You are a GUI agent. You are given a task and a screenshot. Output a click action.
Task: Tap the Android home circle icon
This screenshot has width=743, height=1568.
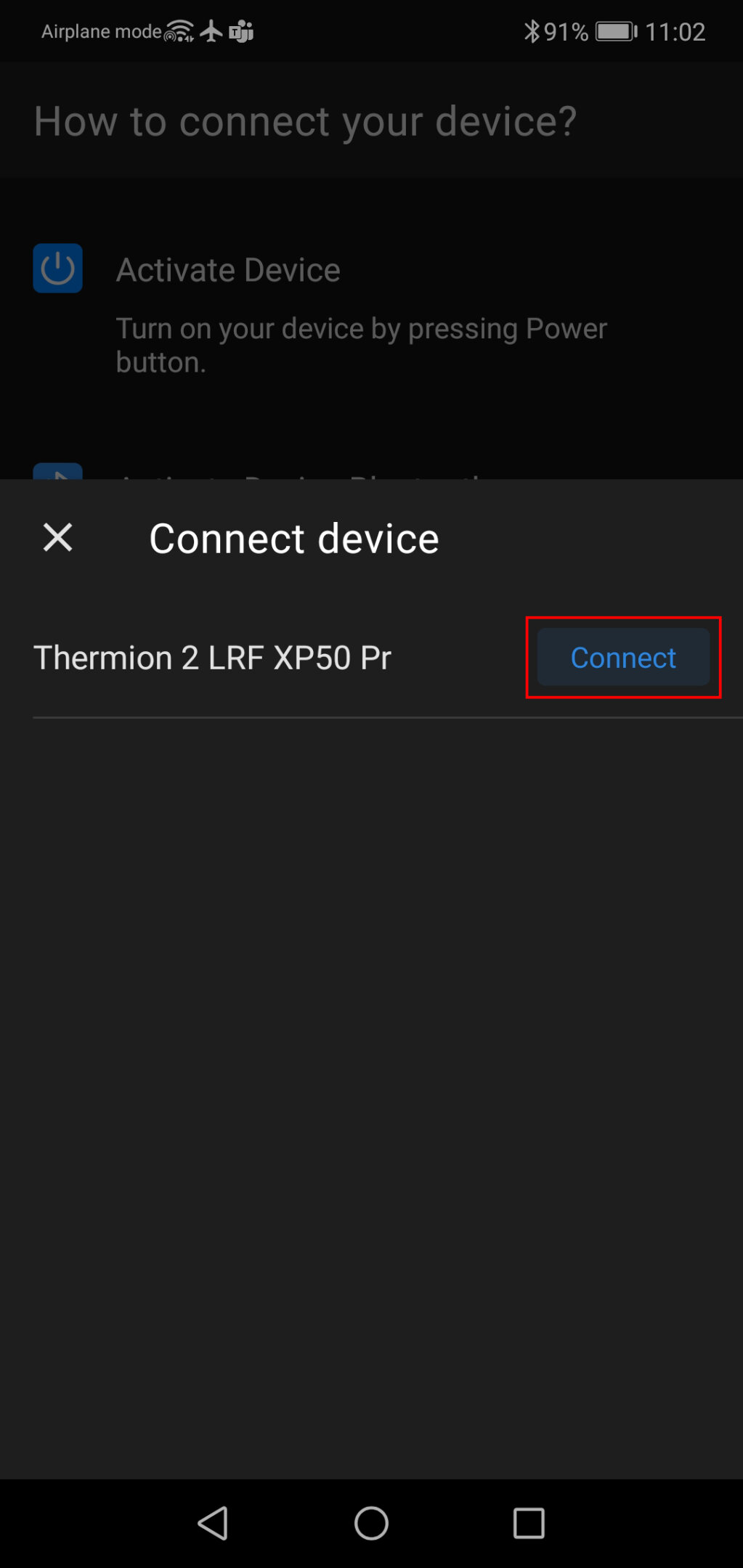371,1522
